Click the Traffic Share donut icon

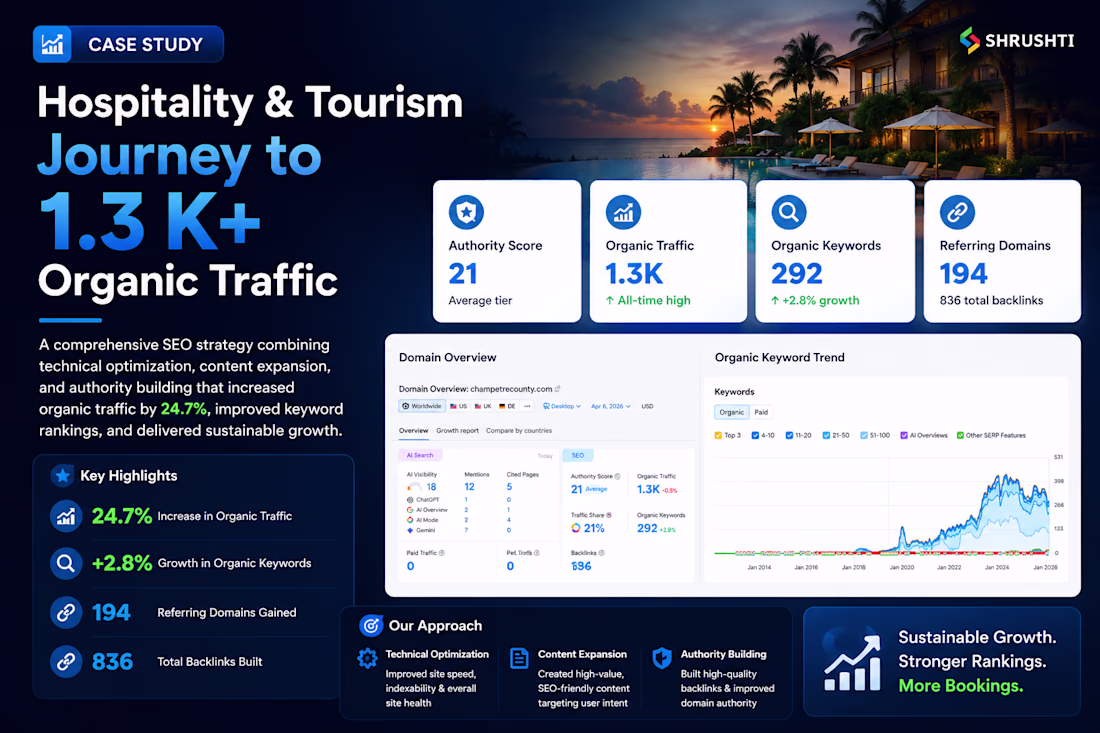[x=576, y=528]
